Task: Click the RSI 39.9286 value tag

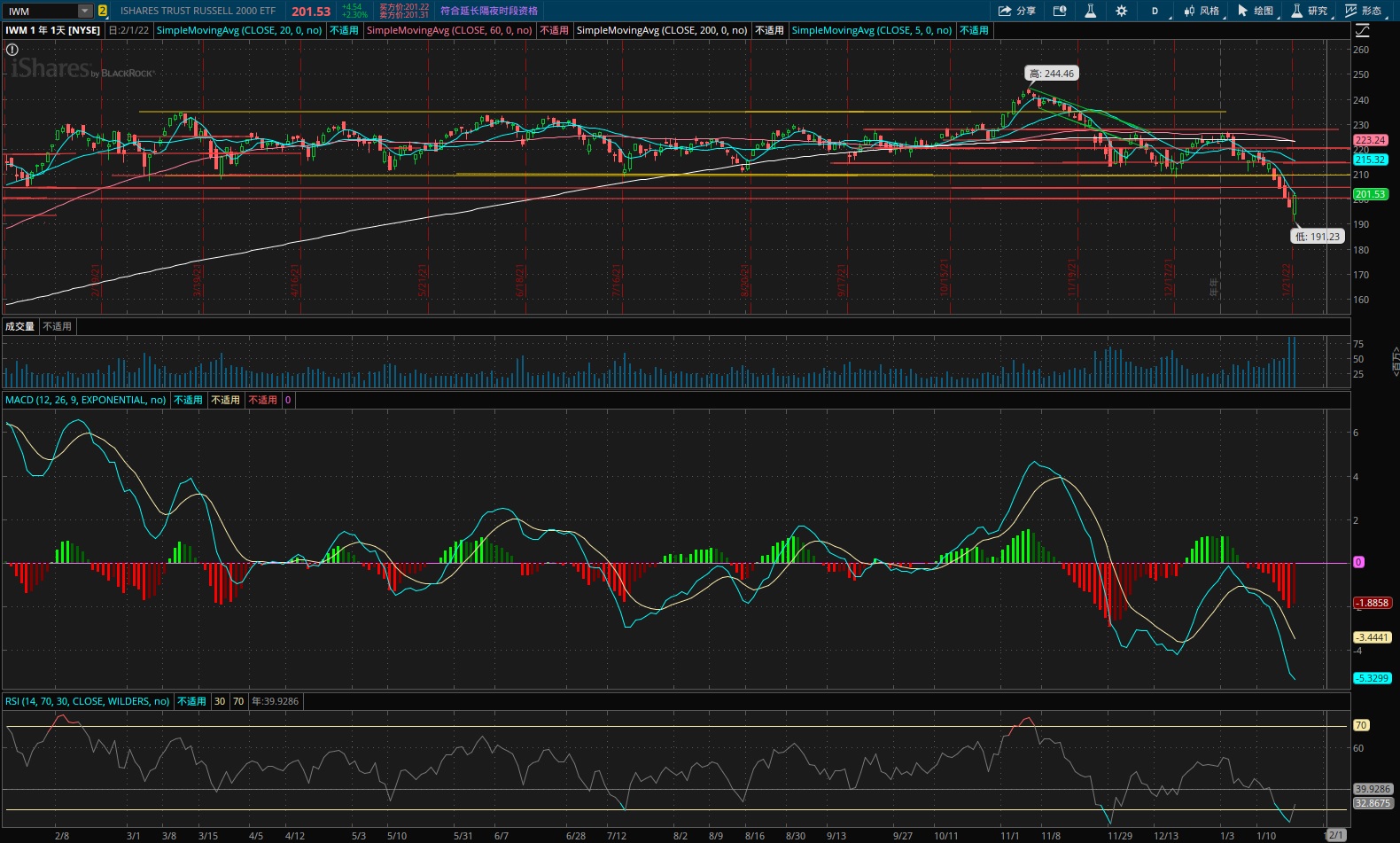Action: tap(1373, 789)
